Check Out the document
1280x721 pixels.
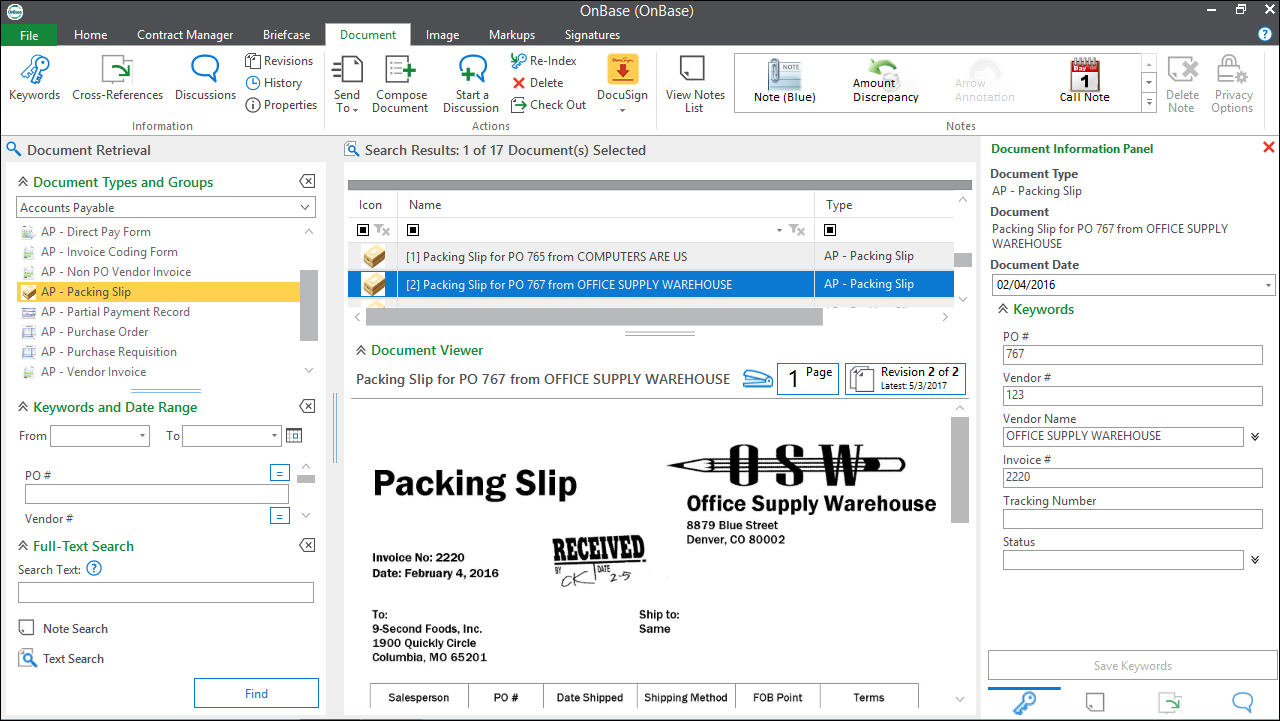[x=548, y=105]
